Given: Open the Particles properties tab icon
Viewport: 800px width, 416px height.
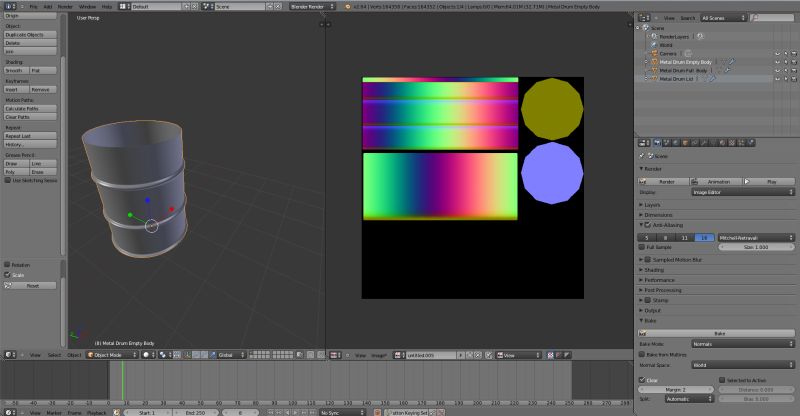Looking at the screenshot, I should 741,143.
